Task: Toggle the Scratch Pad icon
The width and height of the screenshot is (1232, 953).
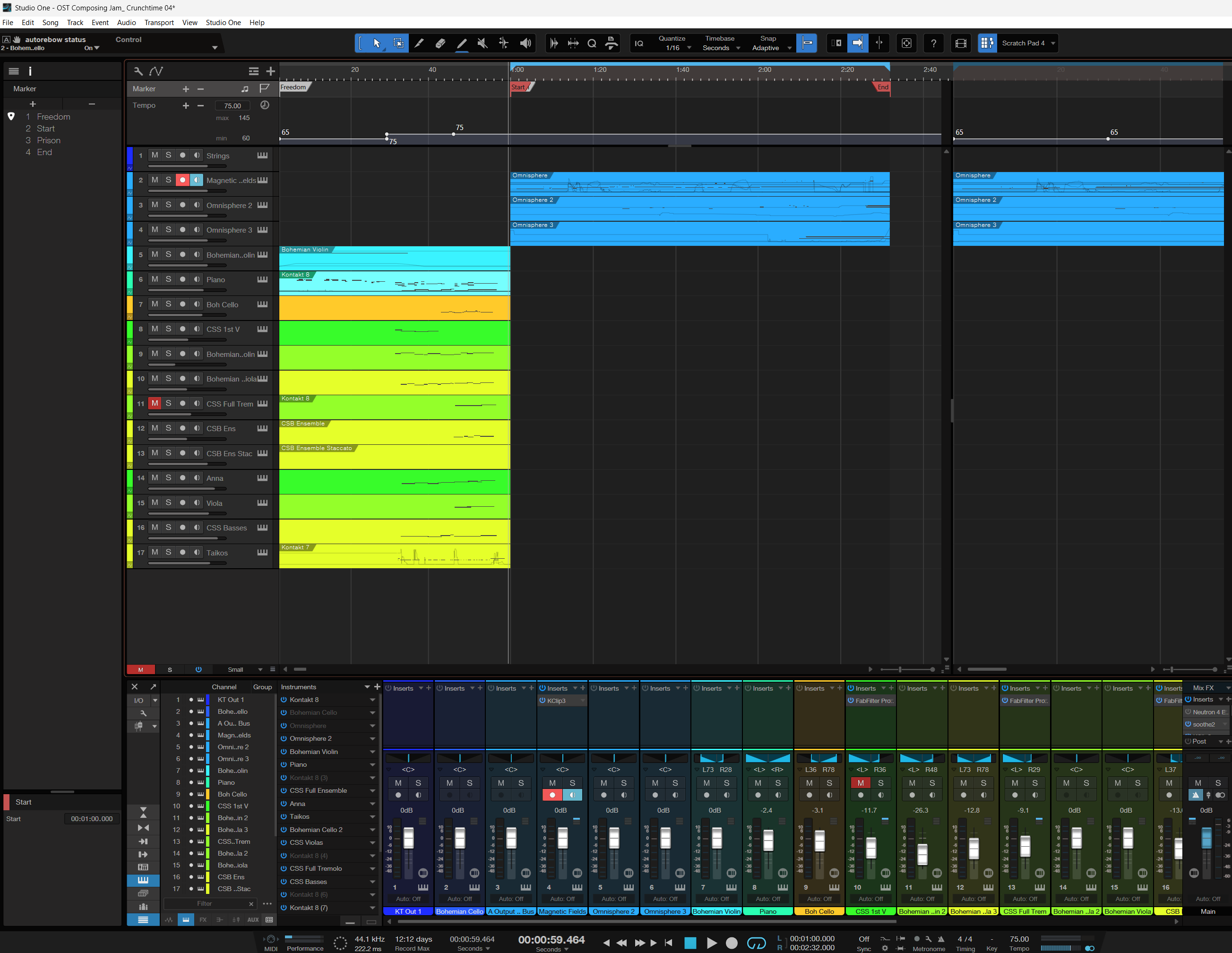Action: (987, 43)
